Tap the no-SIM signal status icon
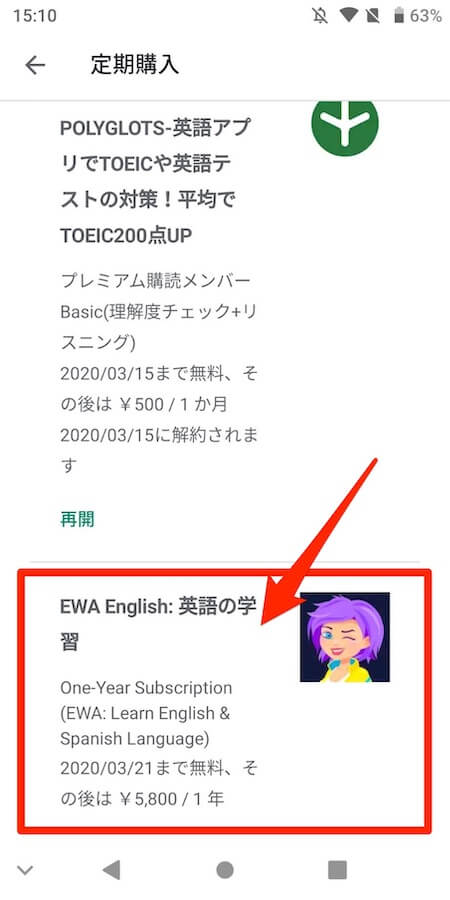The height and width of the screenshot is (900, 450). tap(372, 15)
